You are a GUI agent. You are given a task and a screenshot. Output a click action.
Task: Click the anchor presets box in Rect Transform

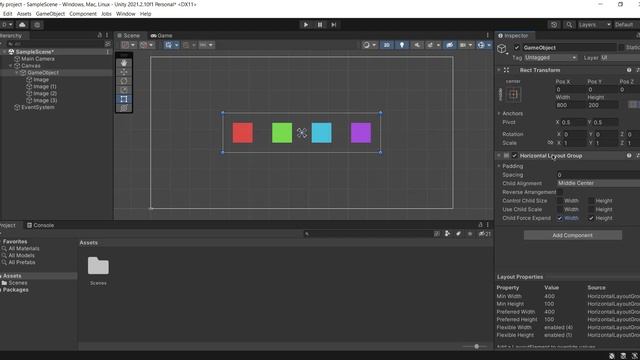pos(513,94)
